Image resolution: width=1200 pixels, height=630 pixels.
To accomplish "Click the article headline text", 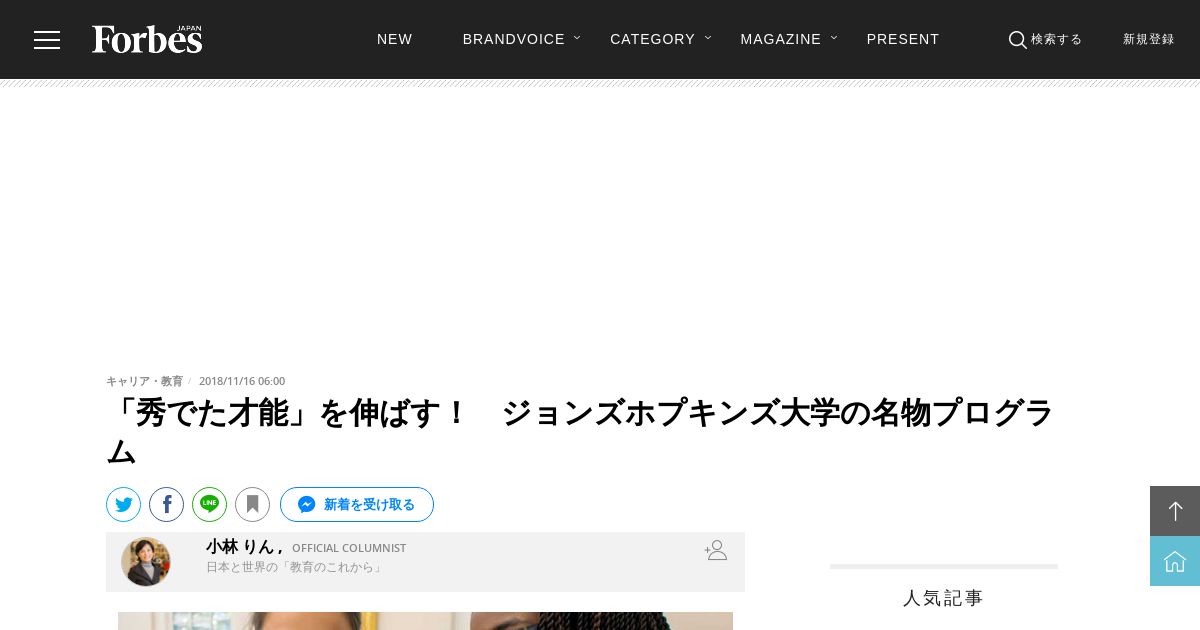I will [580, 432].
